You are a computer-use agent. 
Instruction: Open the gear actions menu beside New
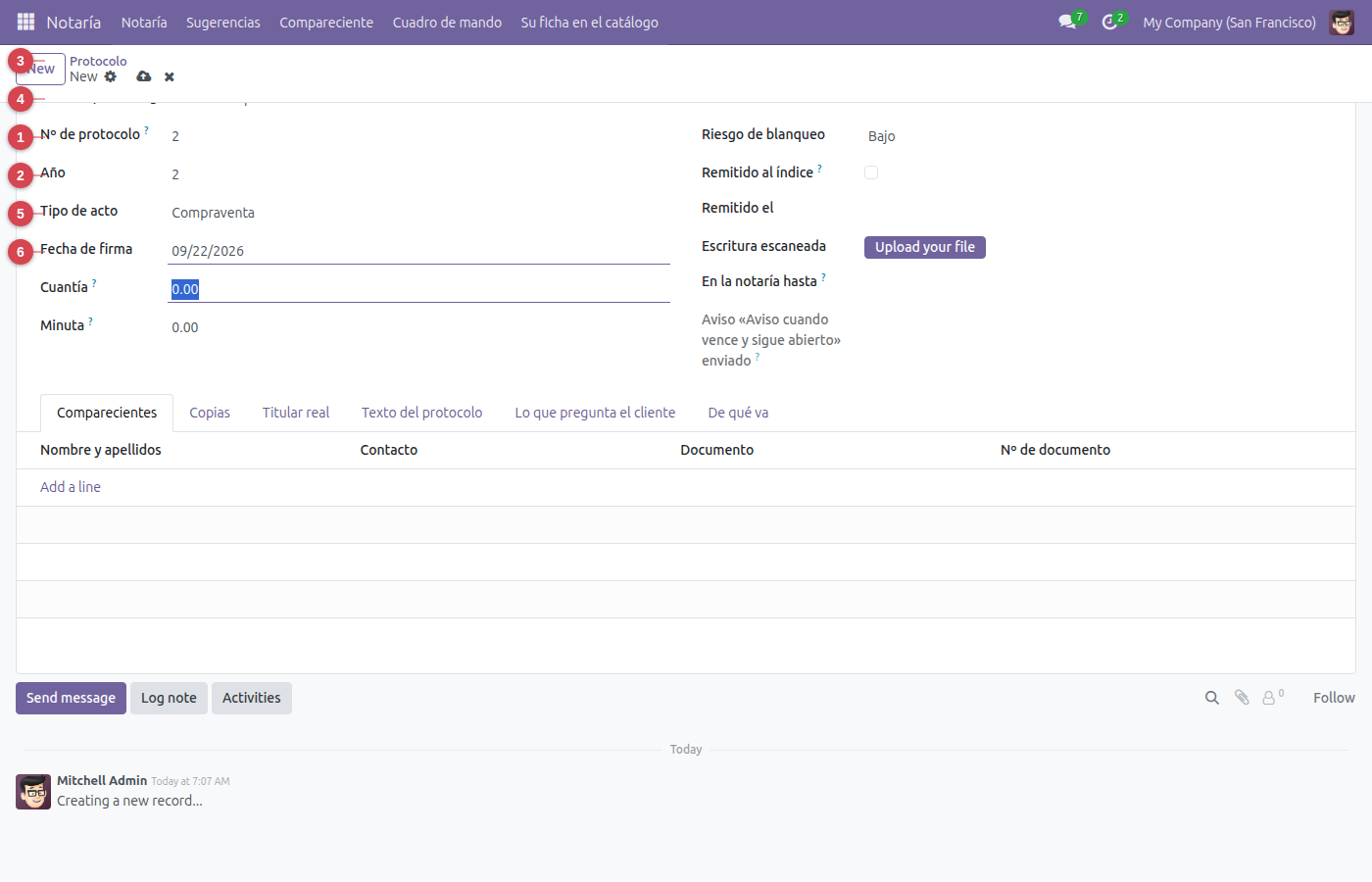point(111,76)
